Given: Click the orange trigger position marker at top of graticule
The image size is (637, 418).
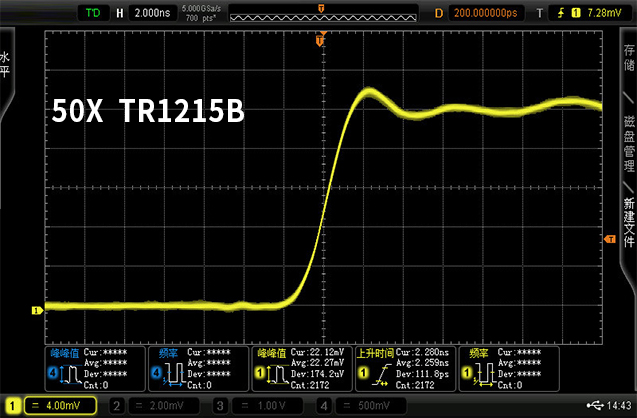Looking at the screenshot, I should (x=320, y=39).
